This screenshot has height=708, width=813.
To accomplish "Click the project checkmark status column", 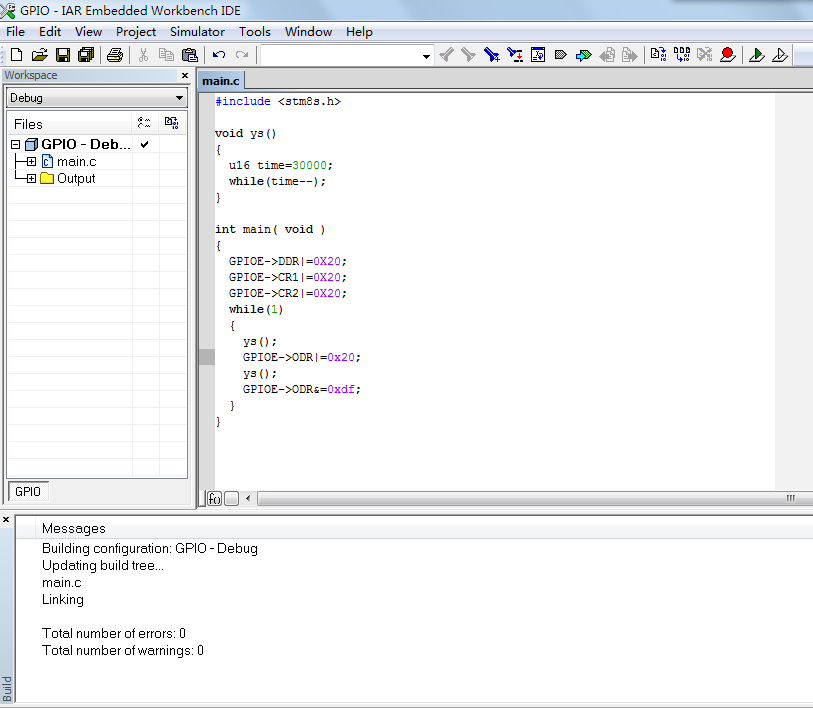I will coord(145,144).
